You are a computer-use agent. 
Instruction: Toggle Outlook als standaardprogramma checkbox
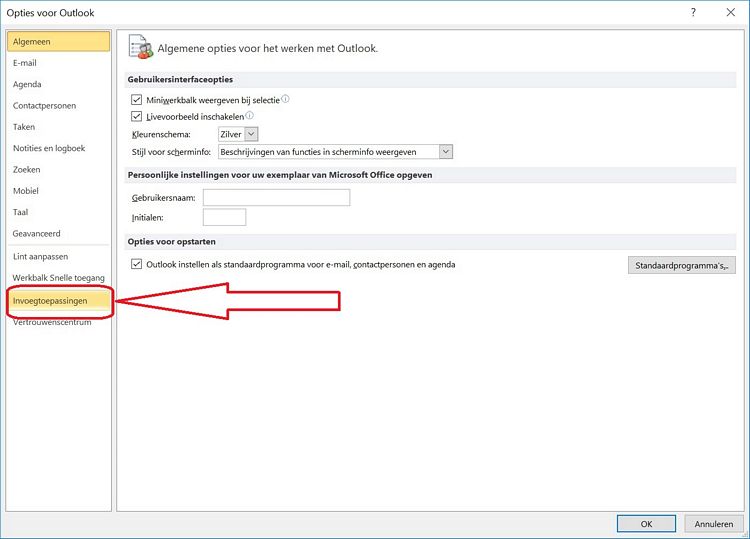pos(136,264)
